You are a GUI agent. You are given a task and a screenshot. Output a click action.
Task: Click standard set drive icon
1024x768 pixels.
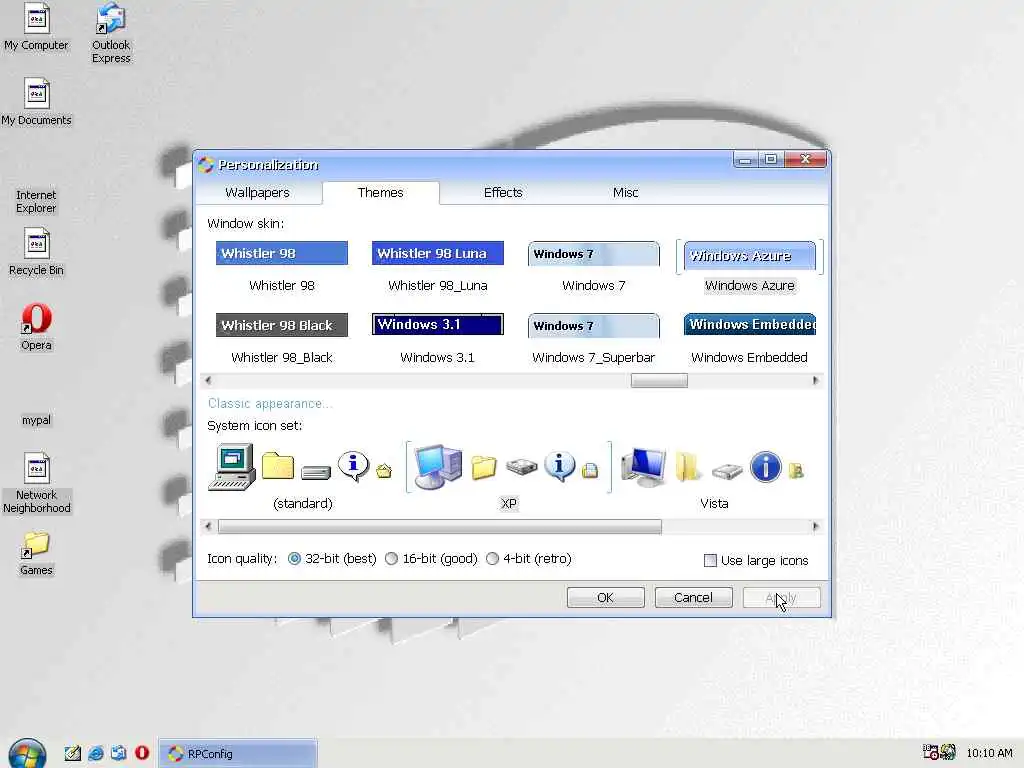316,471
